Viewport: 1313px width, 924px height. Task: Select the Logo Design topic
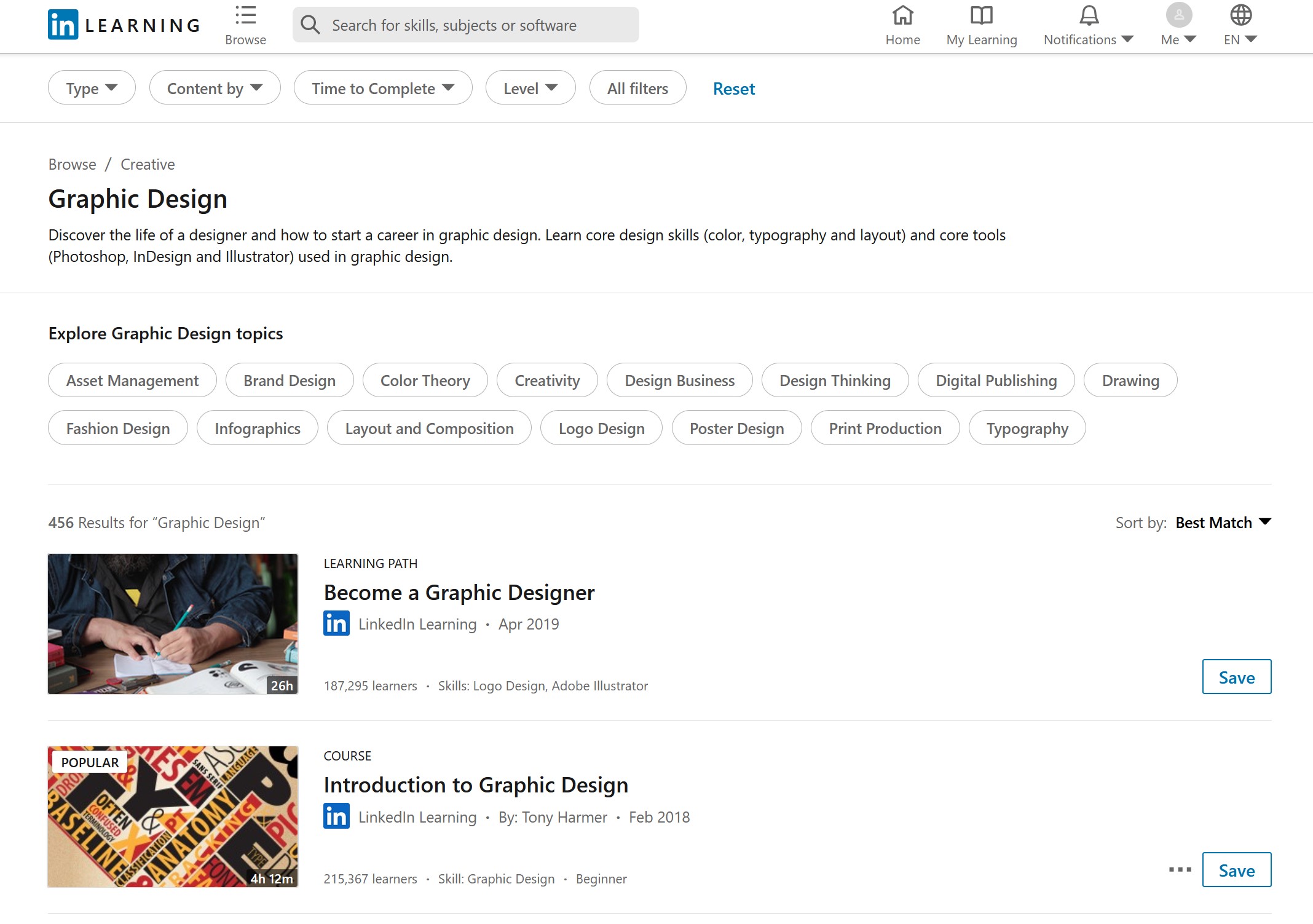pyautogui.click(x=601, y=428)
